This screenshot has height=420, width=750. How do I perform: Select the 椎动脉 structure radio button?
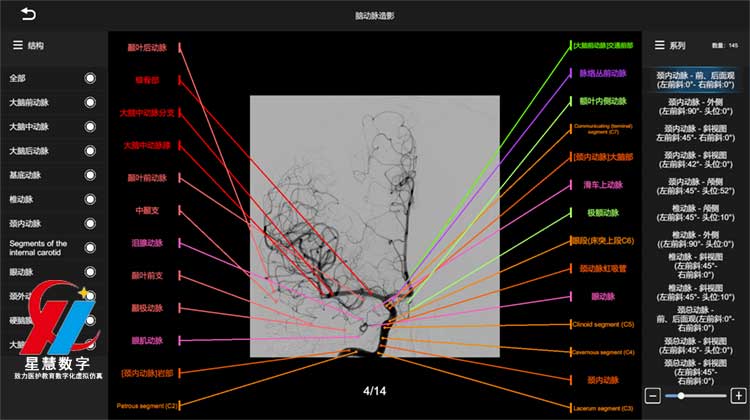[90, 199]
